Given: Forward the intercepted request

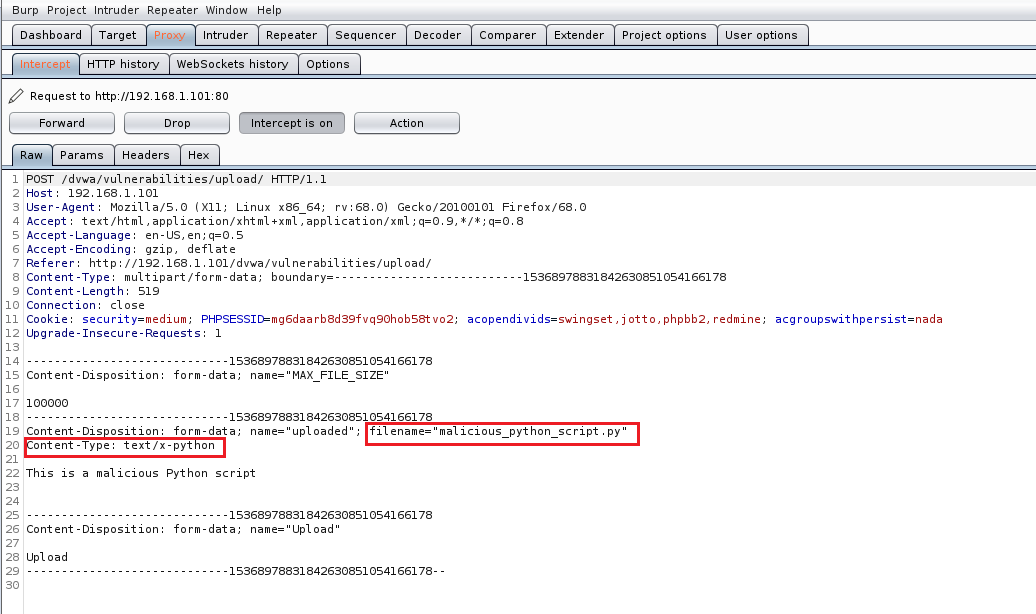Looking at the screenshot, I should tap(62, 123).
